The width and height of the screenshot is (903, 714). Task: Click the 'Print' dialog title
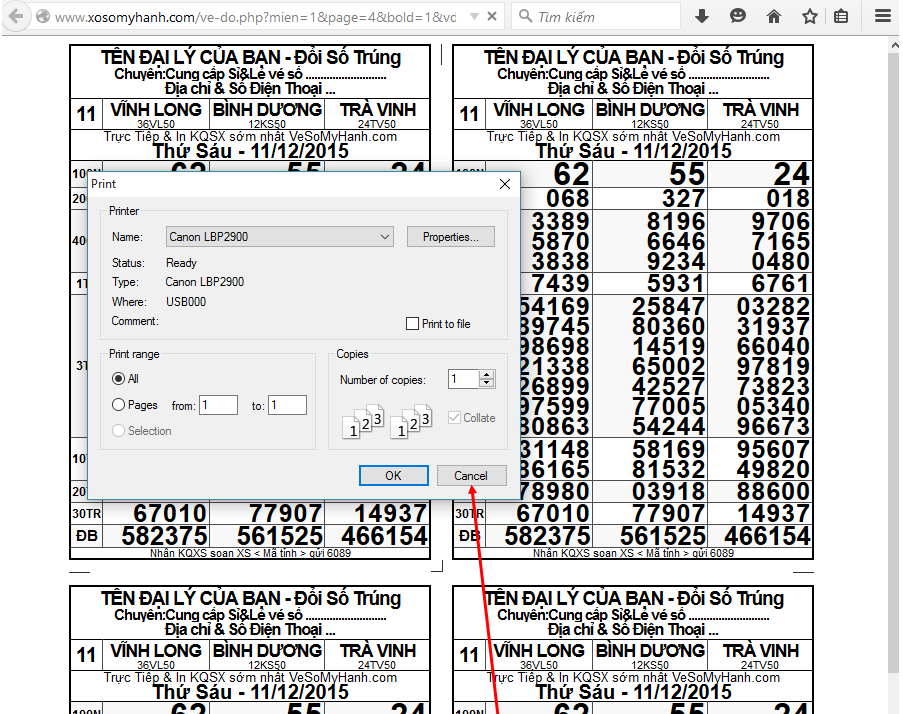pyautogui.click(x=104, y=184)
